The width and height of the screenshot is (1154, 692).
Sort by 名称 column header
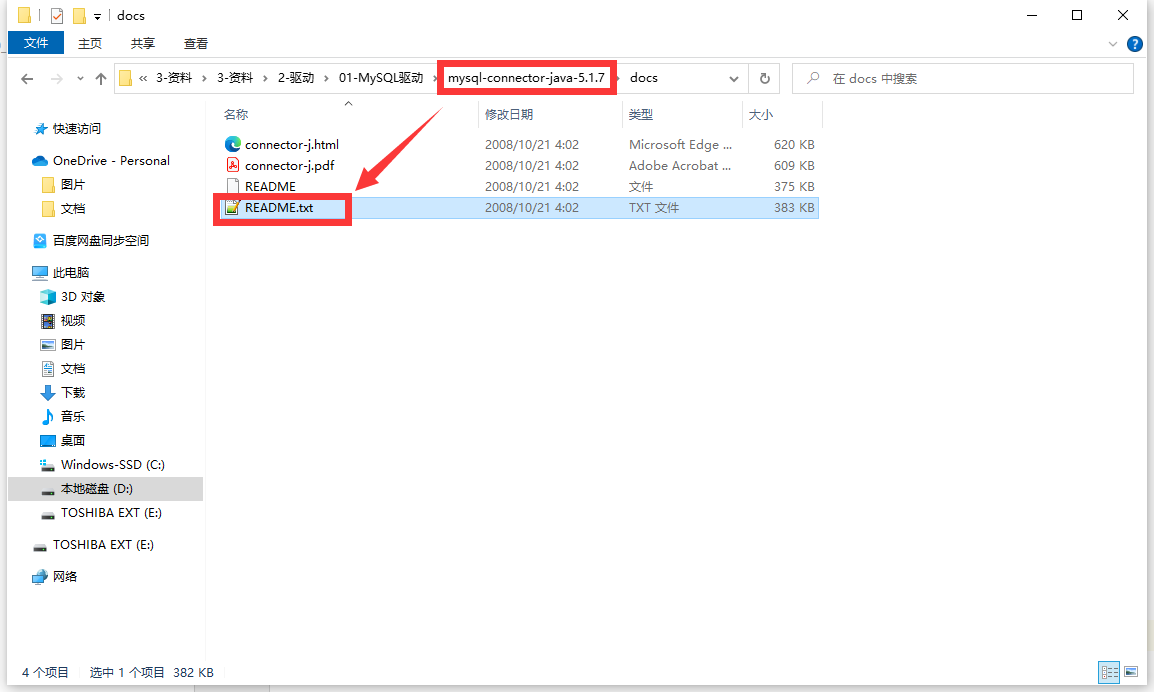(236, 115)
